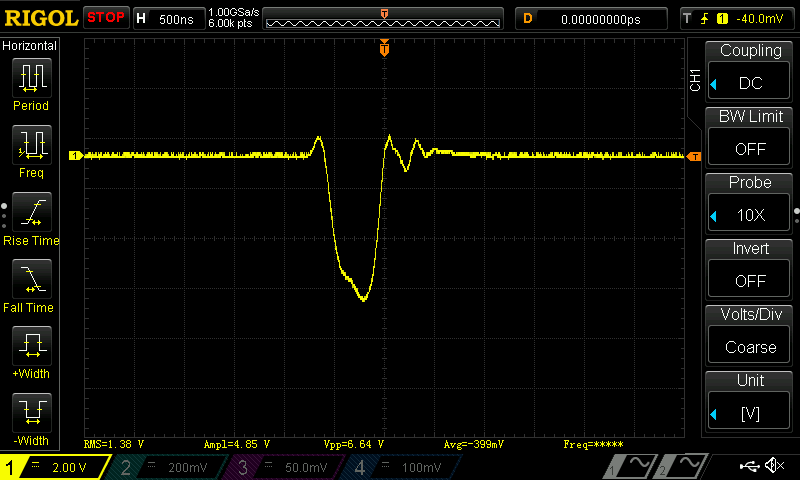800x480 pixels.
Task: Click the CH1 menu tab label
Action: (x=694, y=80)
